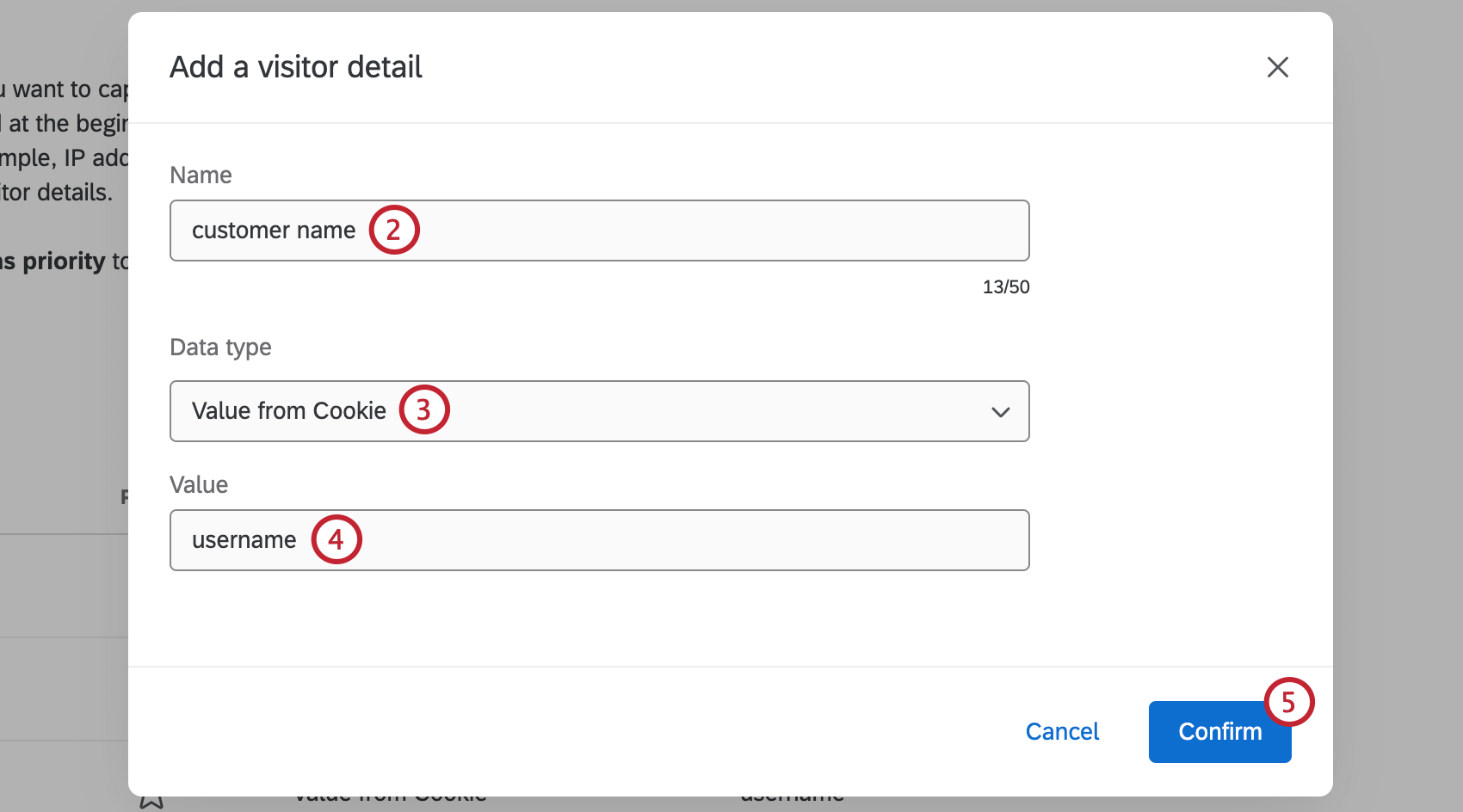Click the Name field label
The width and height of the screenshot is (1463, 812).
click(x=201, y=175)
